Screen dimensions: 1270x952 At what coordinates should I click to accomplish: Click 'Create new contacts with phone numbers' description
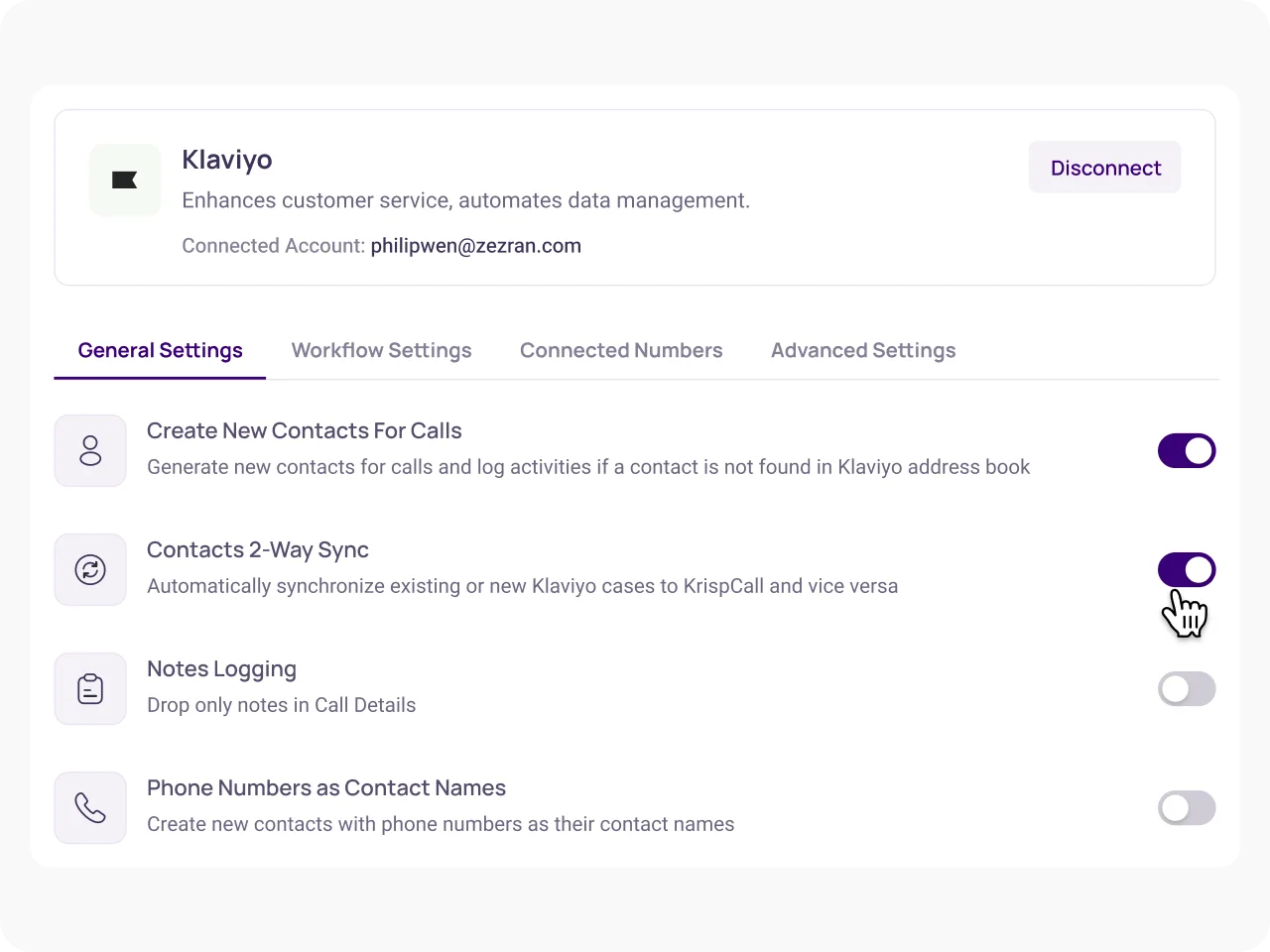(441, 824)
